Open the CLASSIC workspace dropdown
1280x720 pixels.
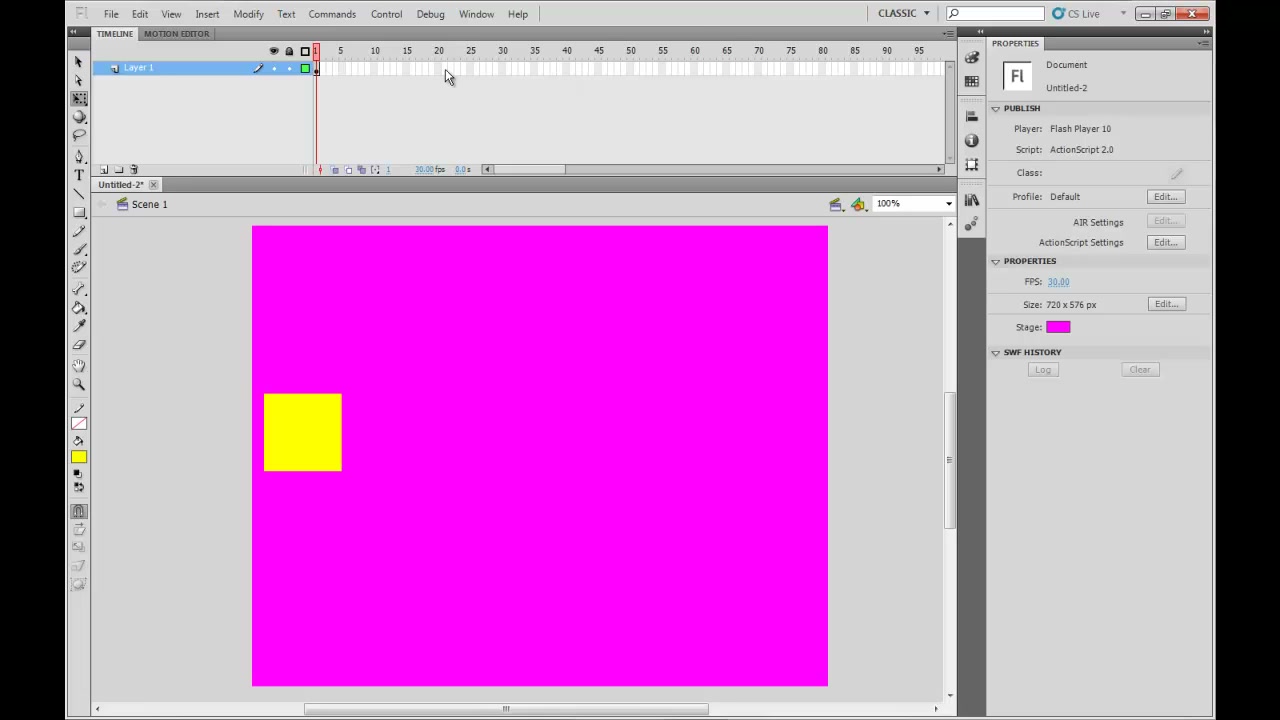pyautogui.click(x=904, y=13)
